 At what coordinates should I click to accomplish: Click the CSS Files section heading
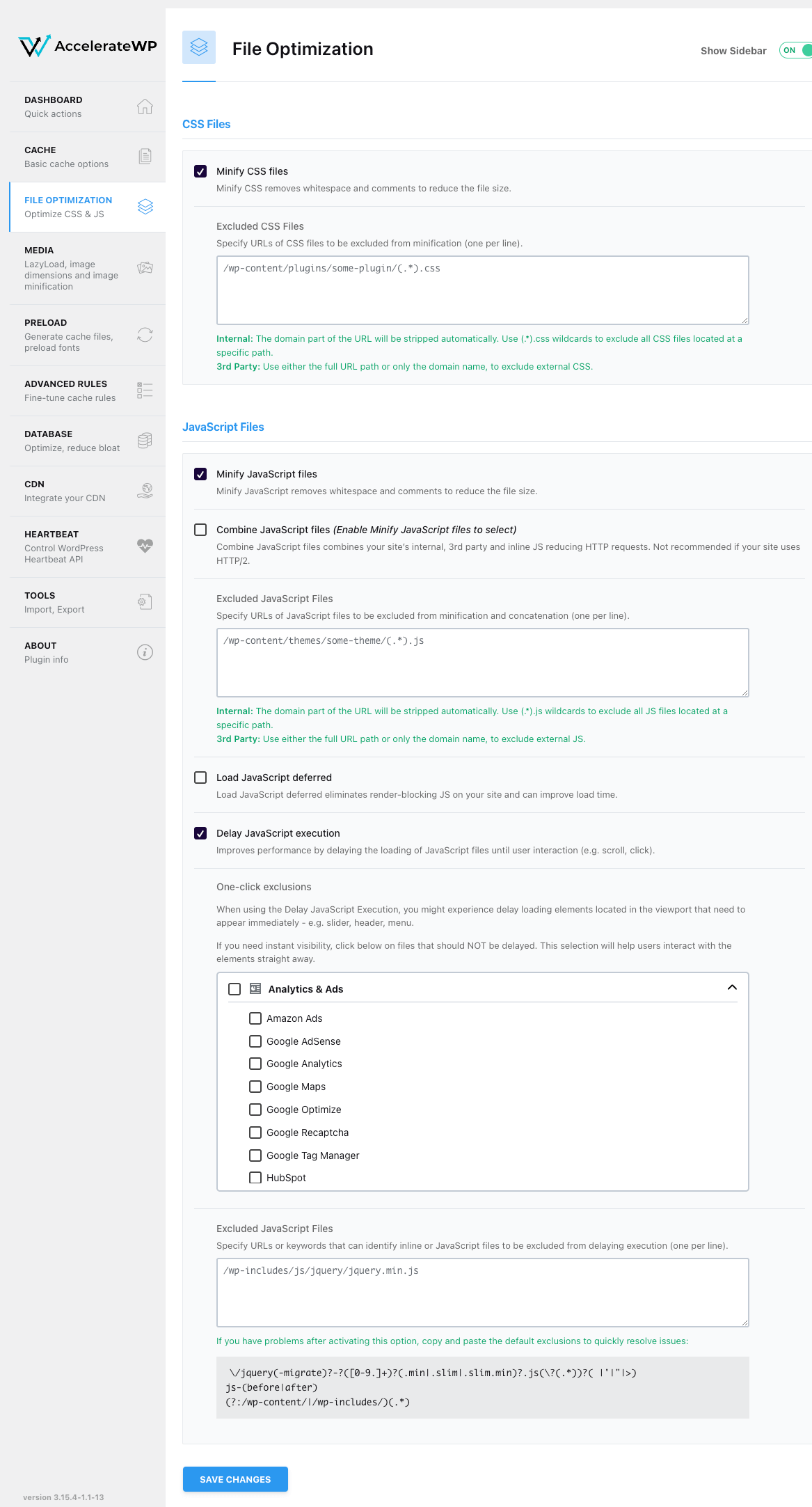click(x=207, y=124)
